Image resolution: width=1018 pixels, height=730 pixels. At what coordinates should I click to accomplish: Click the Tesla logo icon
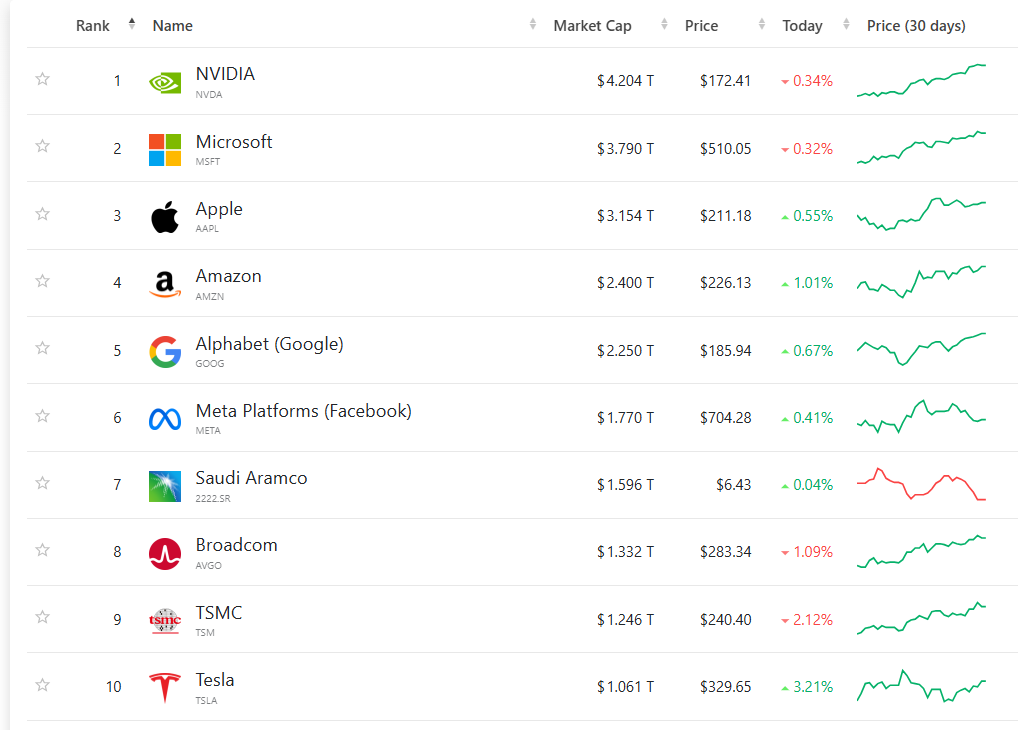click(x=165, y=688)
